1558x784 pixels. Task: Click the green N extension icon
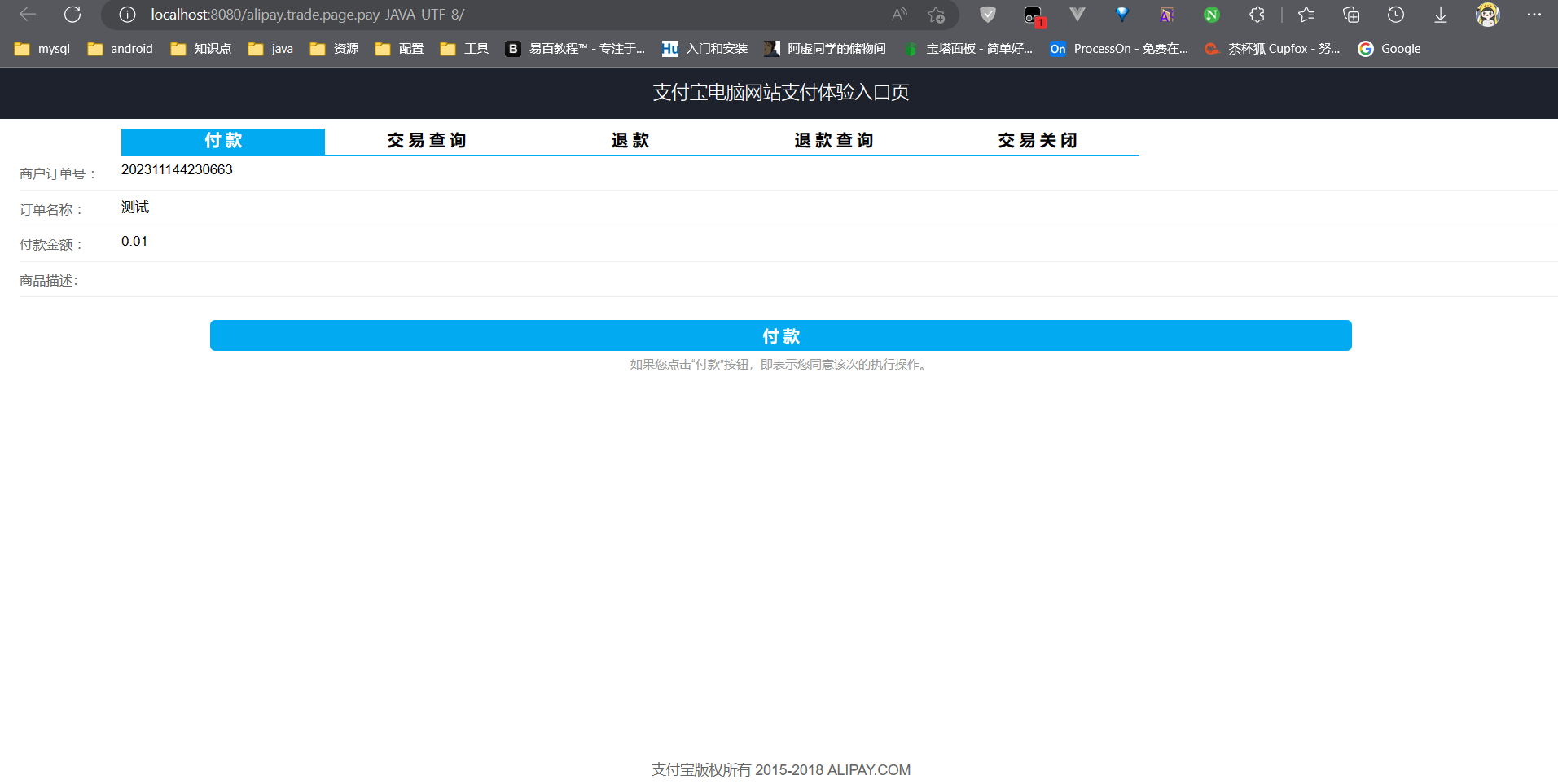(x=1212, y=15)
